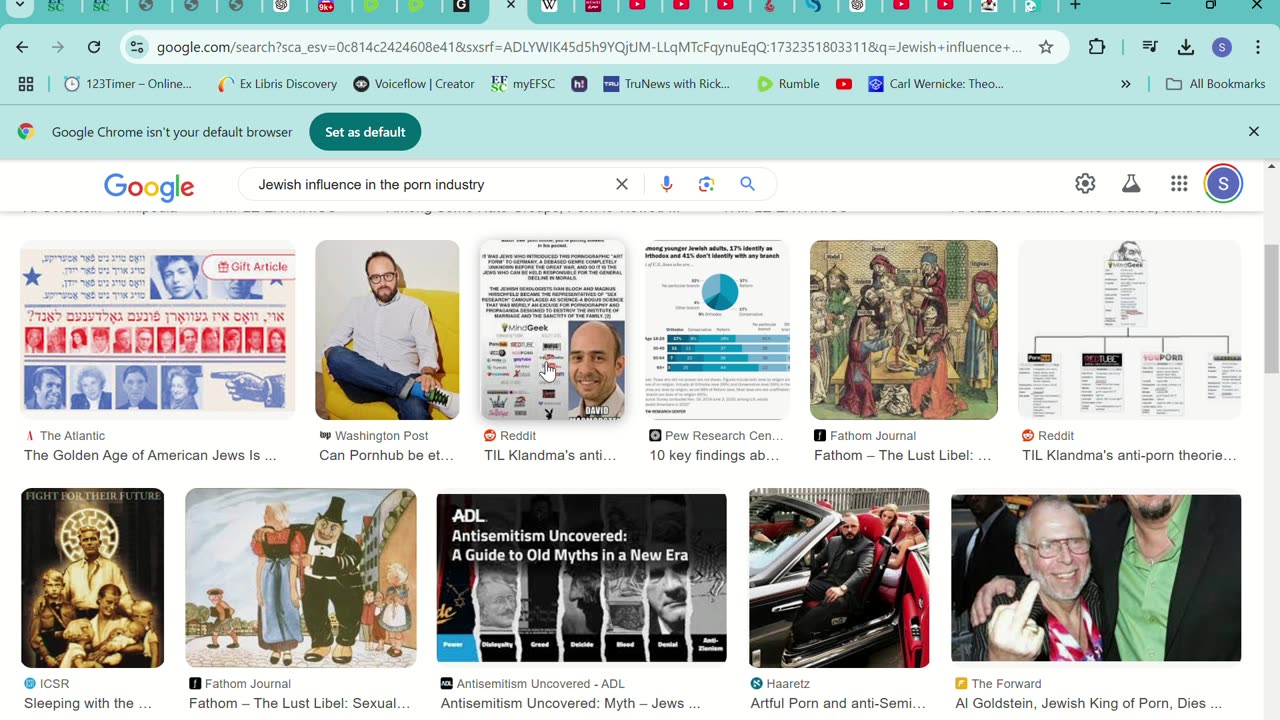The width and height of the screenshot is (1280, 720).
Task: Open the apps grid in bookmarks bar
Action: point(26,84)
